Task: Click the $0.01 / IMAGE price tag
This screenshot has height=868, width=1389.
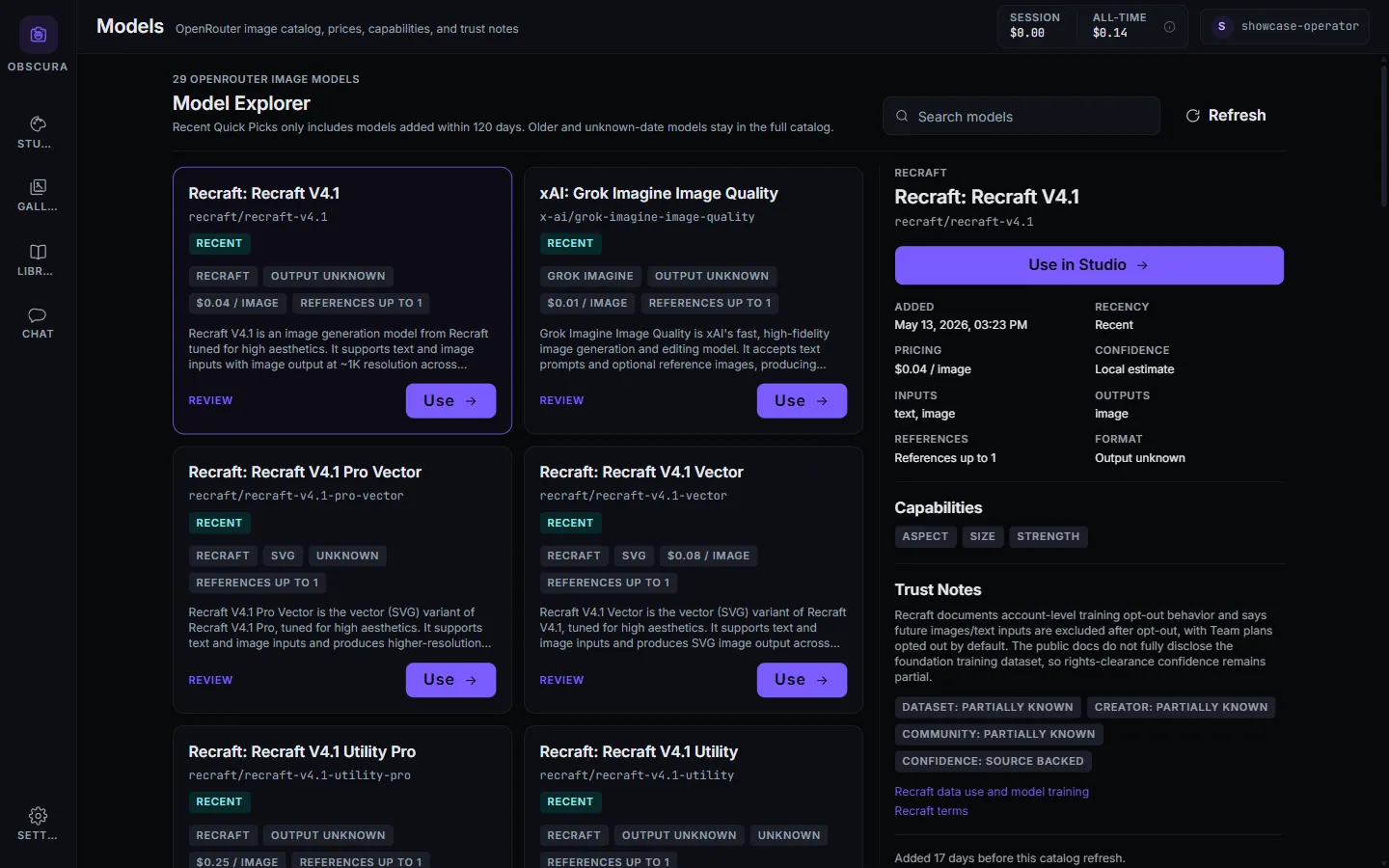Action: pos(587,303)
